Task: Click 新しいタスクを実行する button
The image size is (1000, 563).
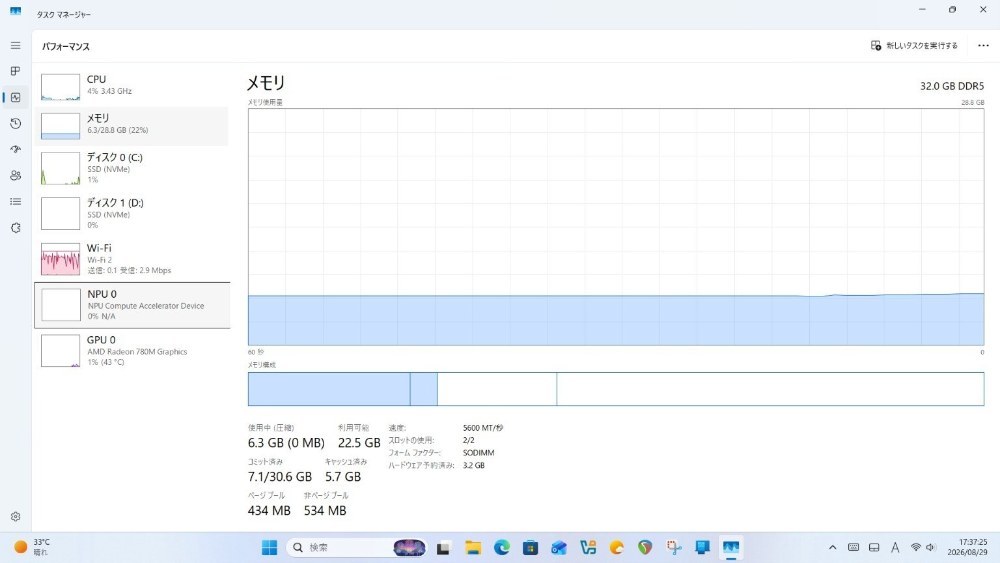Action: click(x=914, y=46)
